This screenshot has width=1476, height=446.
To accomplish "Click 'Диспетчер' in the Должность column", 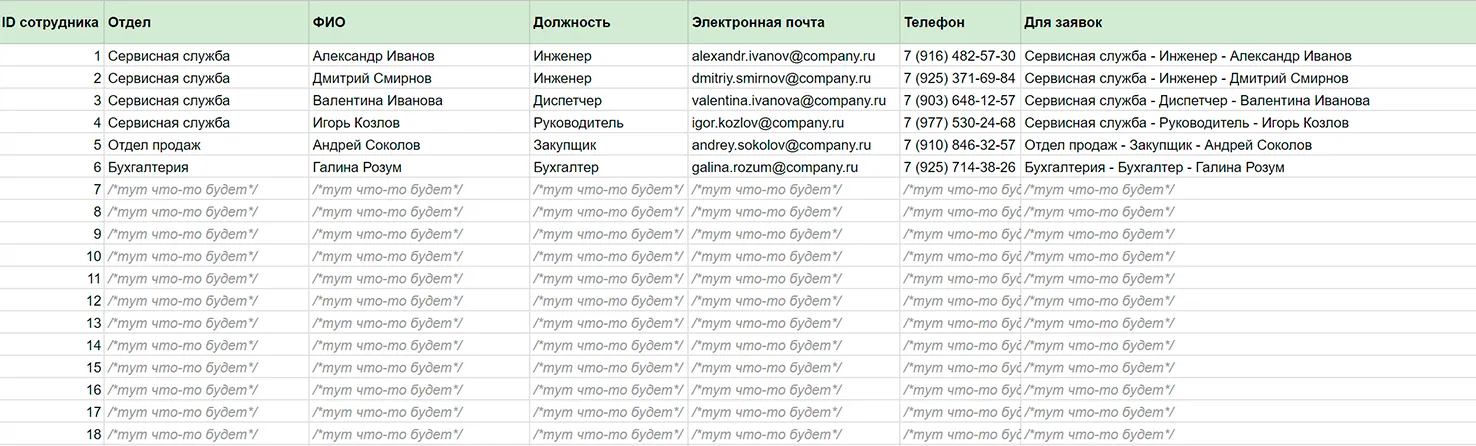I will point(609,100).
